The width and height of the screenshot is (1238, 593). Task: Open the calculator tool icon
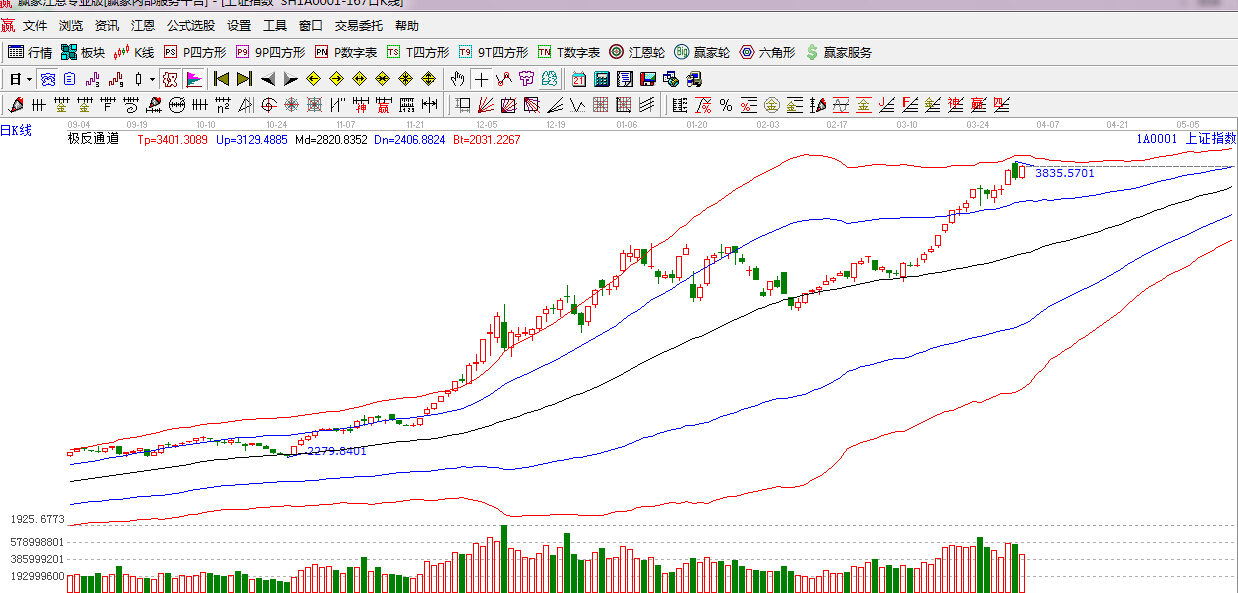tap(602, 79)
